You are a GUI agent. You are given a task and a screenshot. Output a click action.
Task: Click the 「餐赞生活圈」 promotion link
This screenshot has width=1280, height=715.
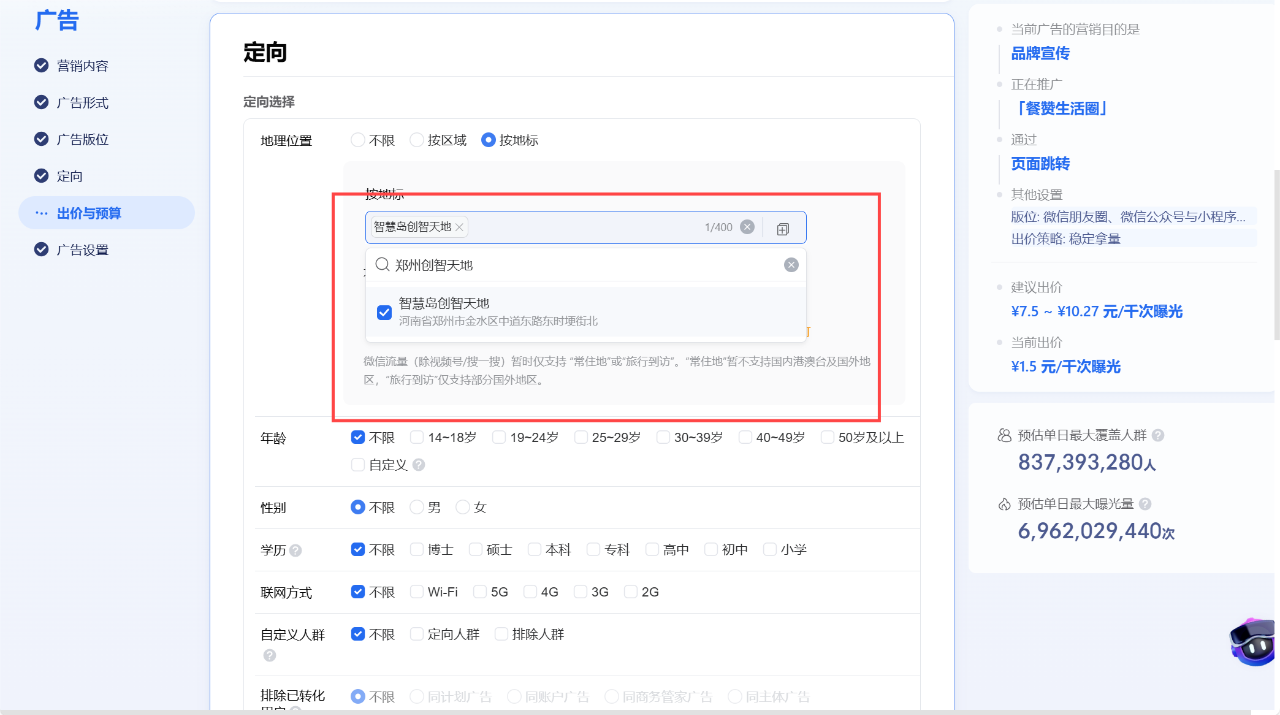coord(1059,108)
